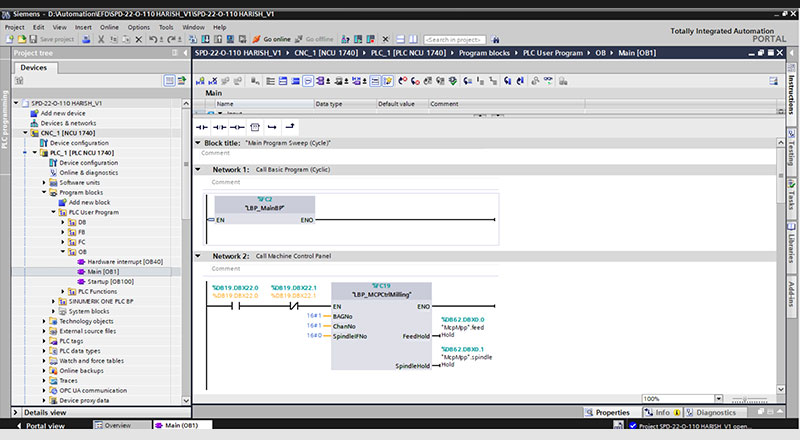
Task: Select Add new device in tree
Action: coord(63,113)
